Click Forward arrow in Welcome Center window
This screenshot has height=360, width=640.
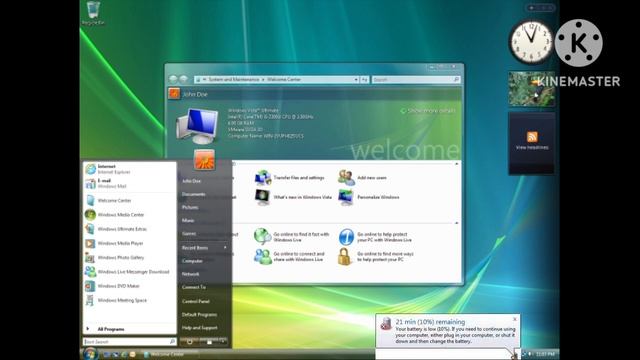tap(183, 79)
